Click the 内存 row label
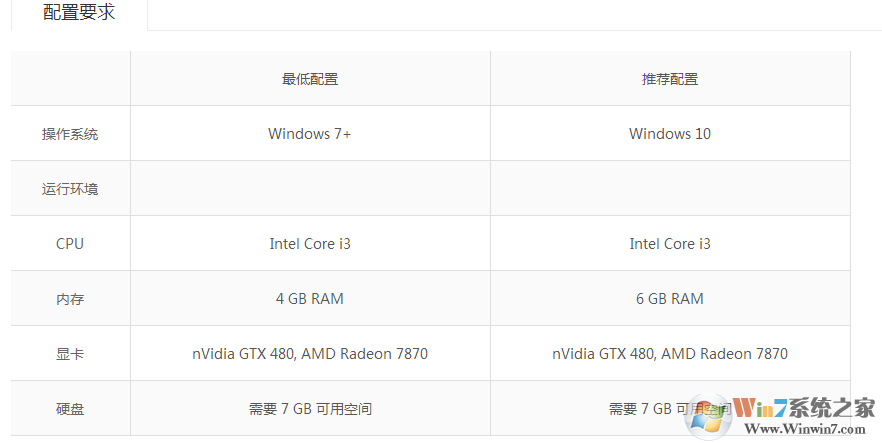 70,299
